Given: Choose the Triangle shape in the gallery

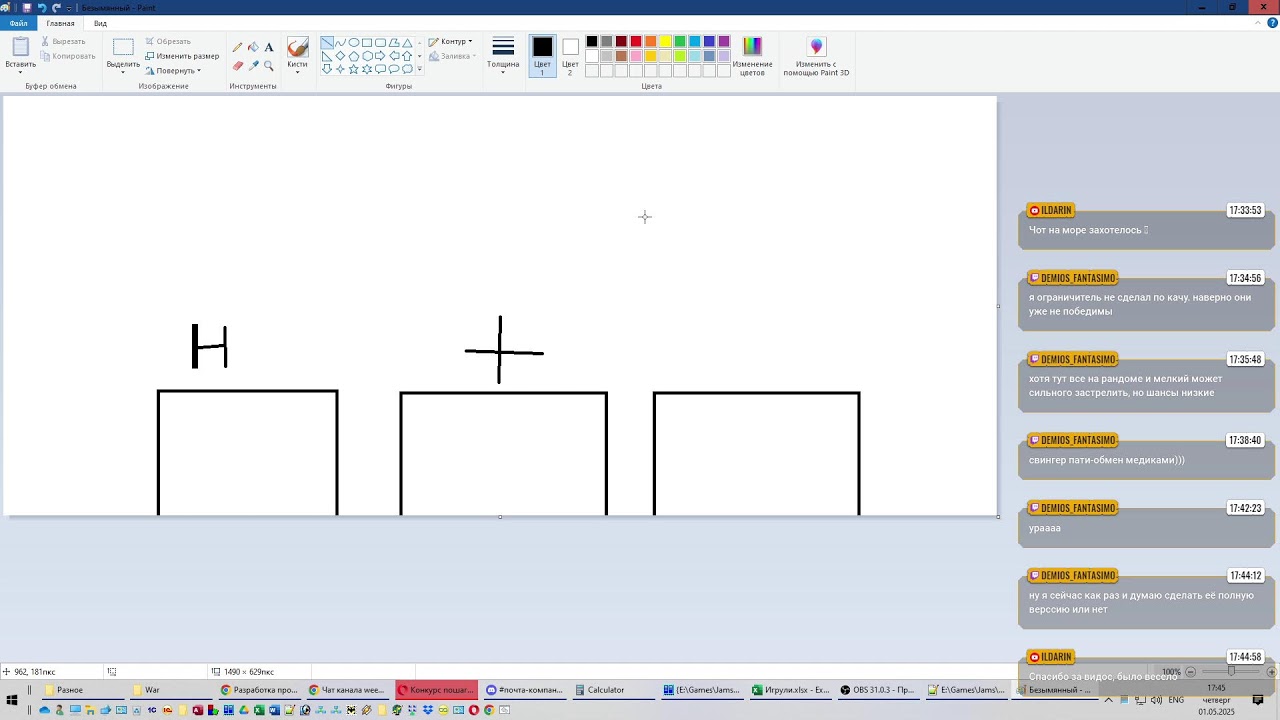Looking at the screenshot, I should 407,43.
